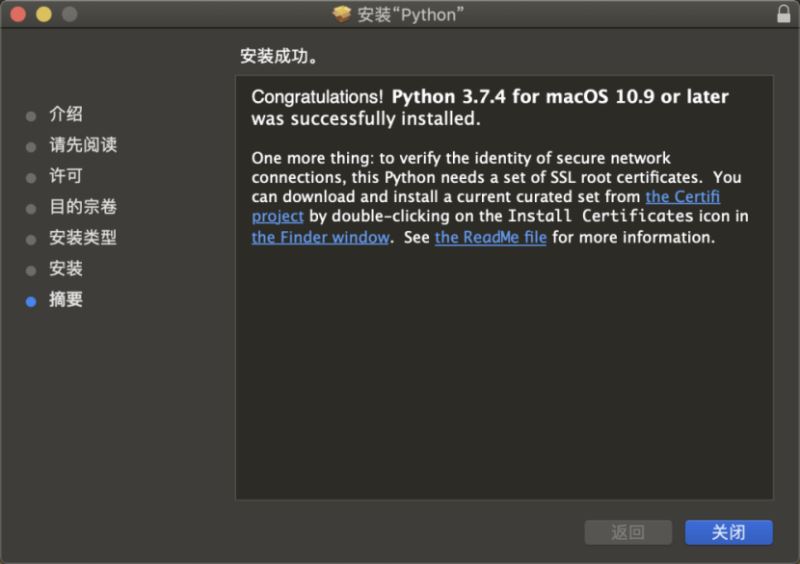Select the 安装类型 step in sidebar

tap(83, 238)
